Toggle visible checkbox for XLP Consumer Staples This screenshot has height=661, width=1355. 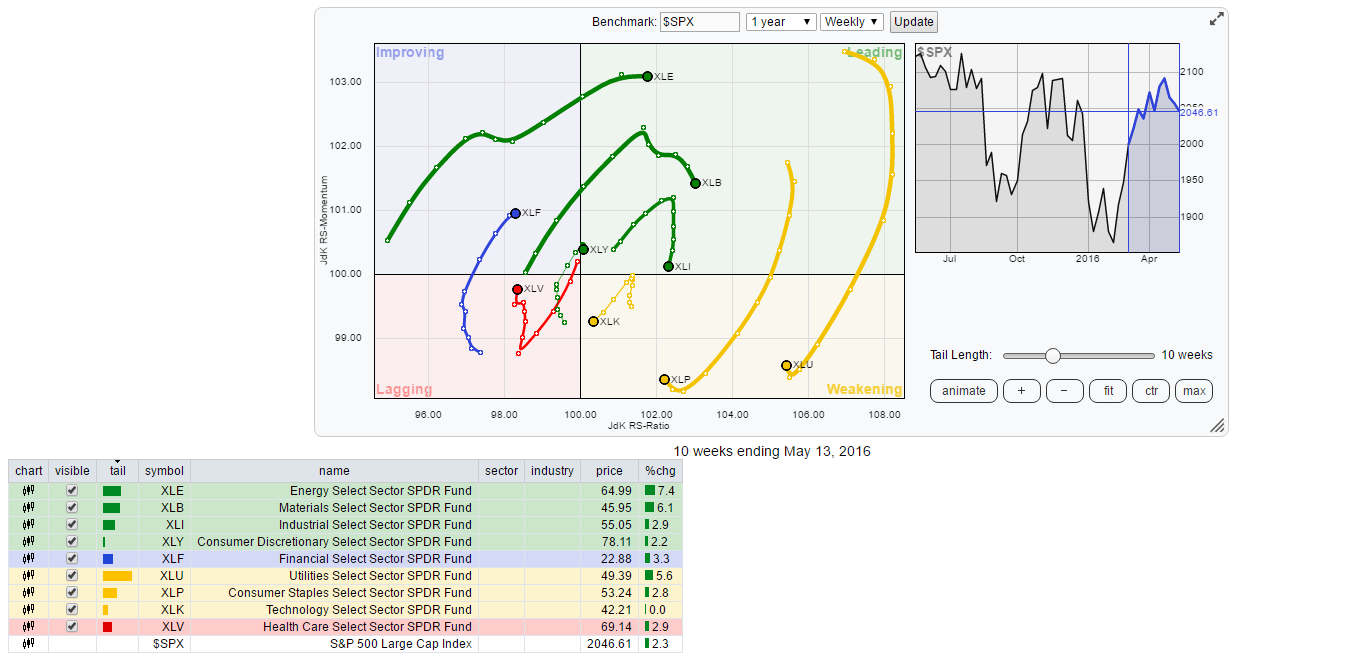tap(71, 593)
